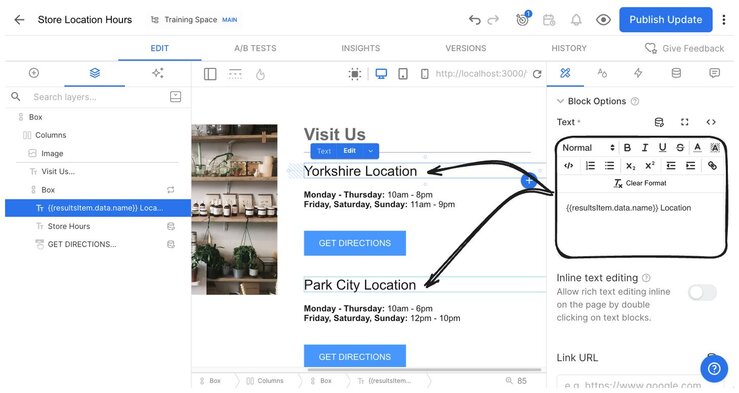Open the three-dot more options menu
This screenshot has width=739, height=393.
tap(724, 20)
